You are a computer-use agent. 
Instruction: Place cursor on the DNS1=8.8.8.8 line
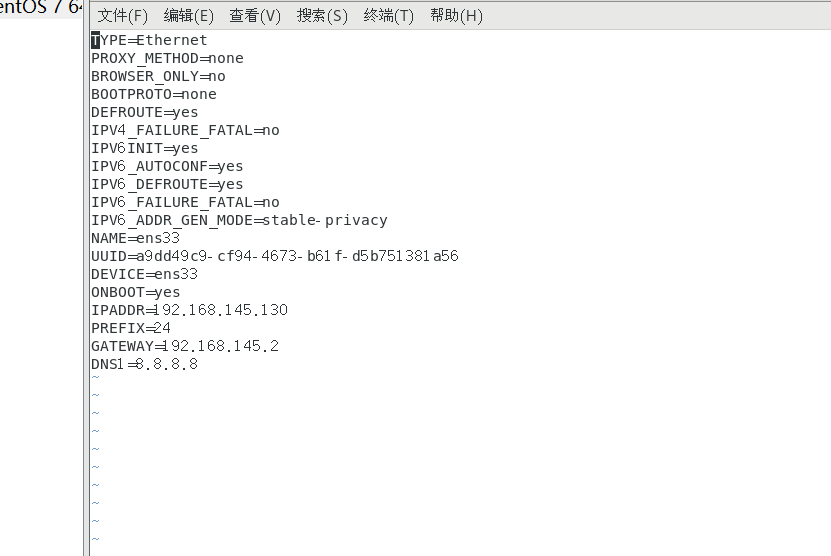(x=144, y=364)
